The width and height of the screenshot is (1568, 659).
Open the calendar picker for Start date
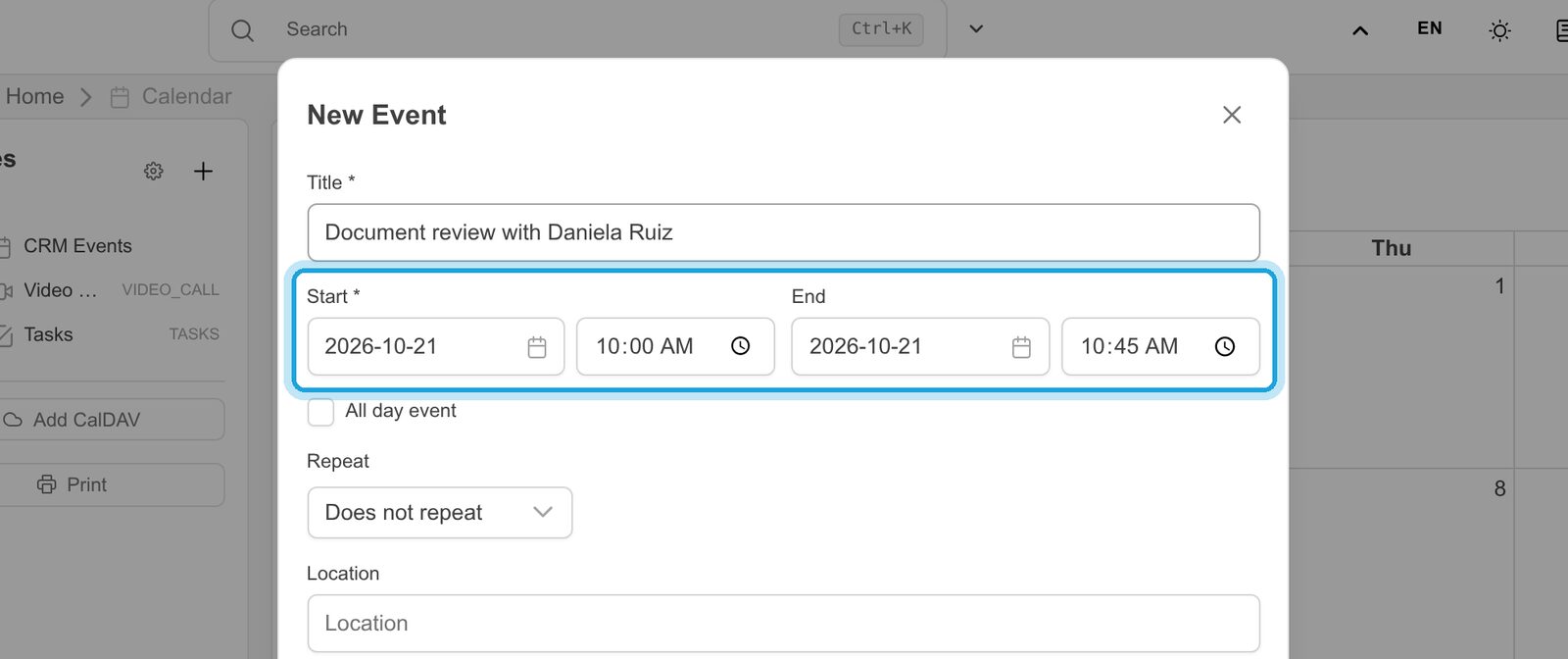pyautogui.click(x=537, y=347)
